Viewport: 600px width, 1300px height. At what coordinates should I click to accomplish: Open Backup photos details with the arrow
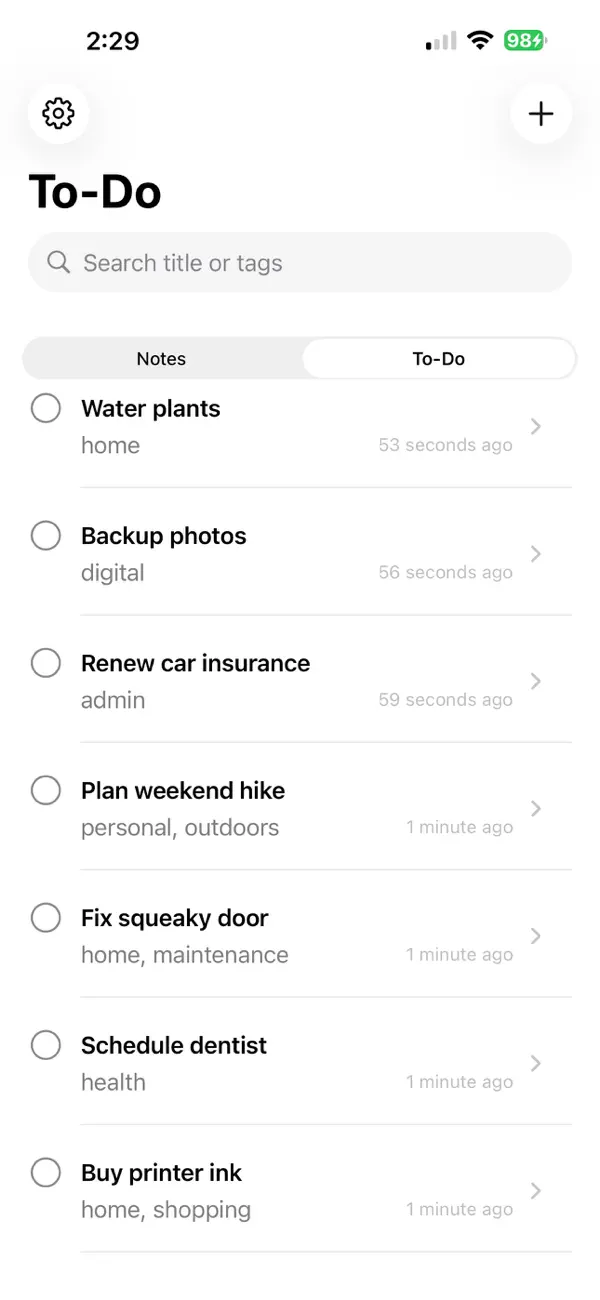click(x=536, y=553)
